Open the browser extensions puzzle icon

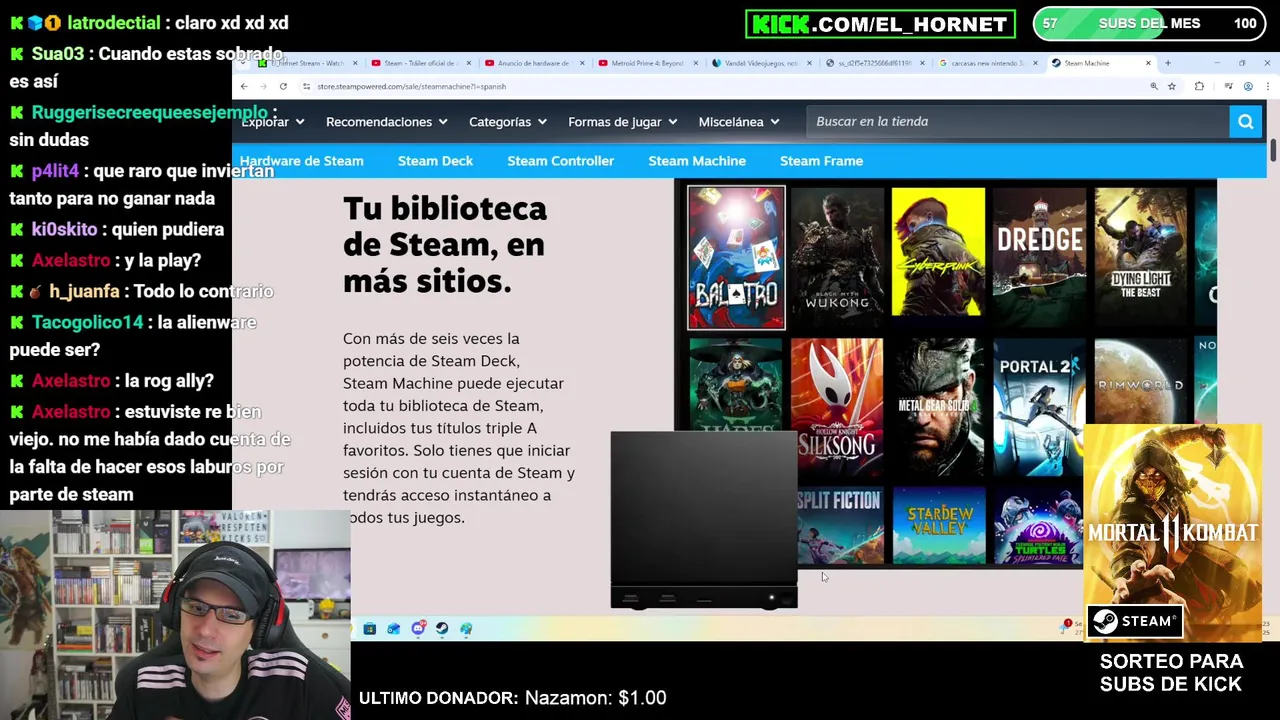(x=1199, y=86)
